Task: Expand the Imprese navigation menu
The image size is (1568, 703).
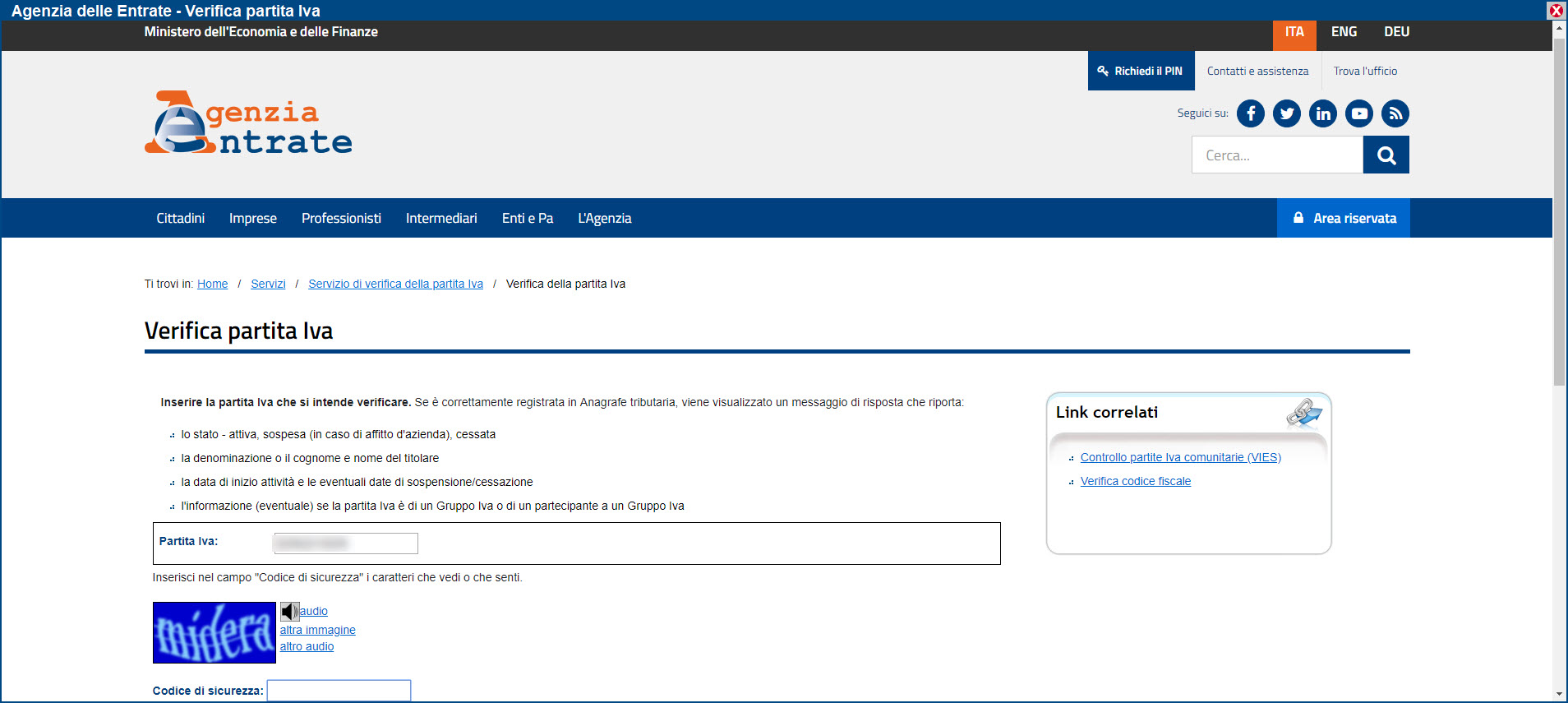Action: click(x=252, y=219)
